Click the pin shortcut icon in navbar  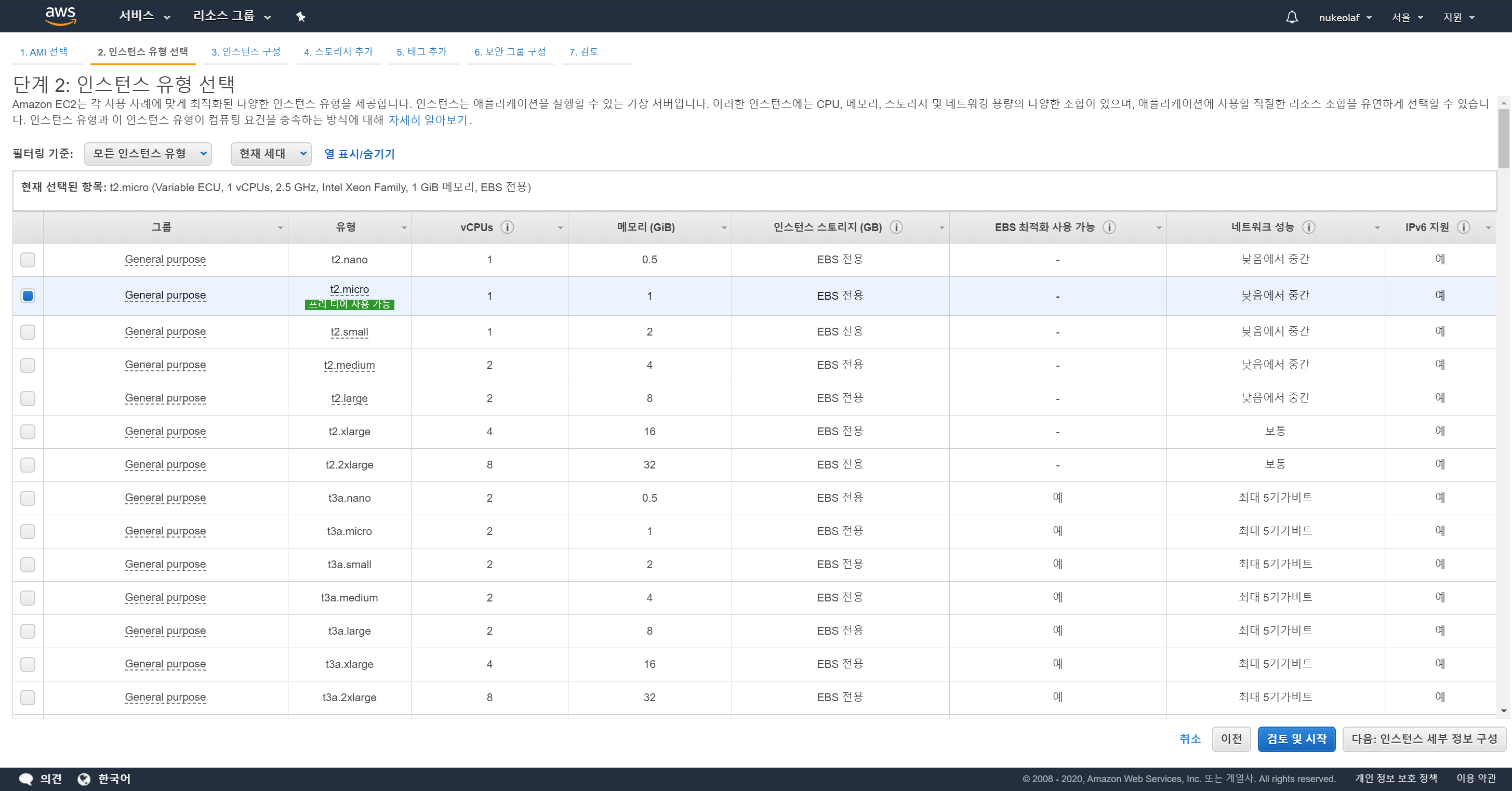[300, 17]
